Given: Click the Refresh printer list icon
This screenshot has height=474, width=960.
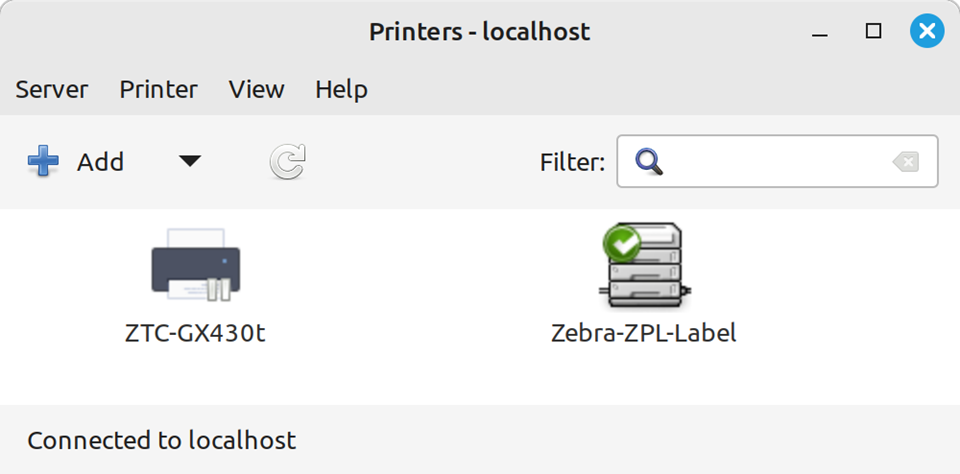Looking at the screenshot, I should [x=287, y=162].
